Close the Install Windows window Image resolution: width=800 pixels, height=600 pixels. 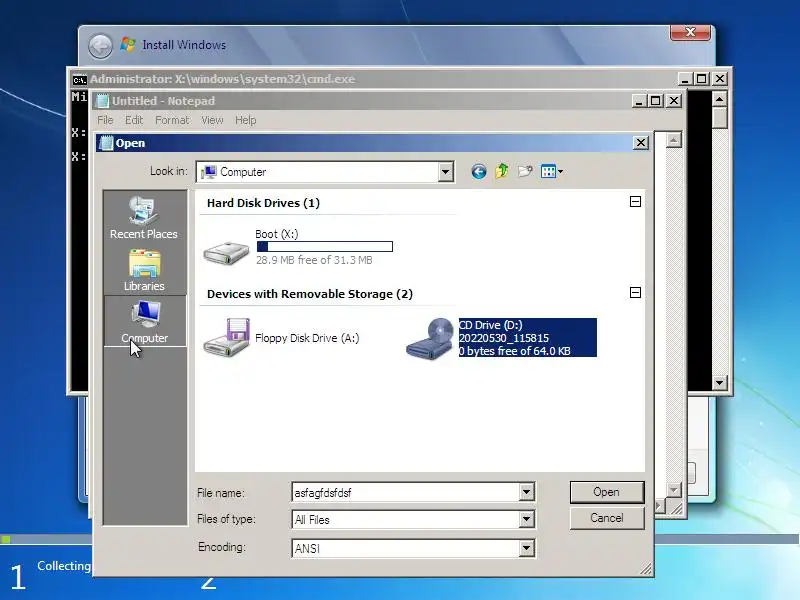coord(690,32)
